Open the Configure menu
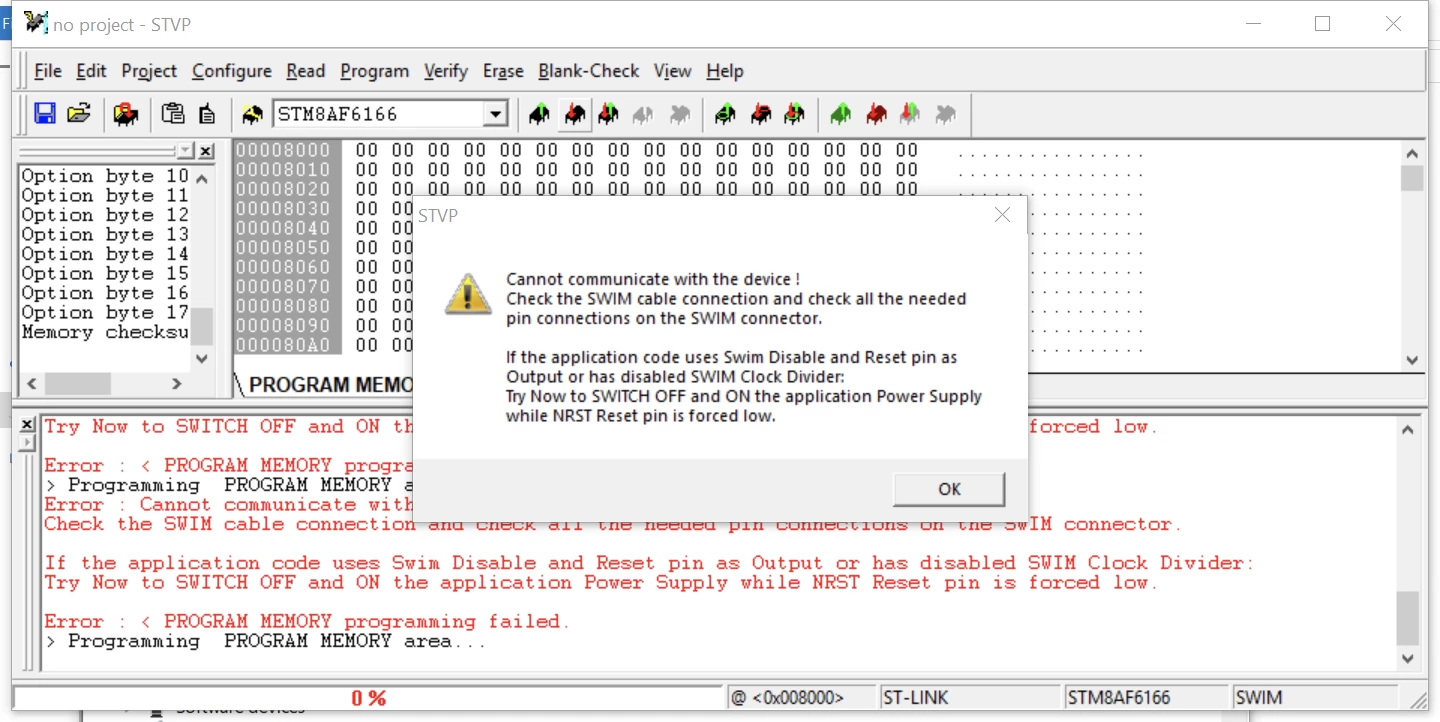This screenshot has height=722, width=1440. pyautogui.click(x=232, y=71)
